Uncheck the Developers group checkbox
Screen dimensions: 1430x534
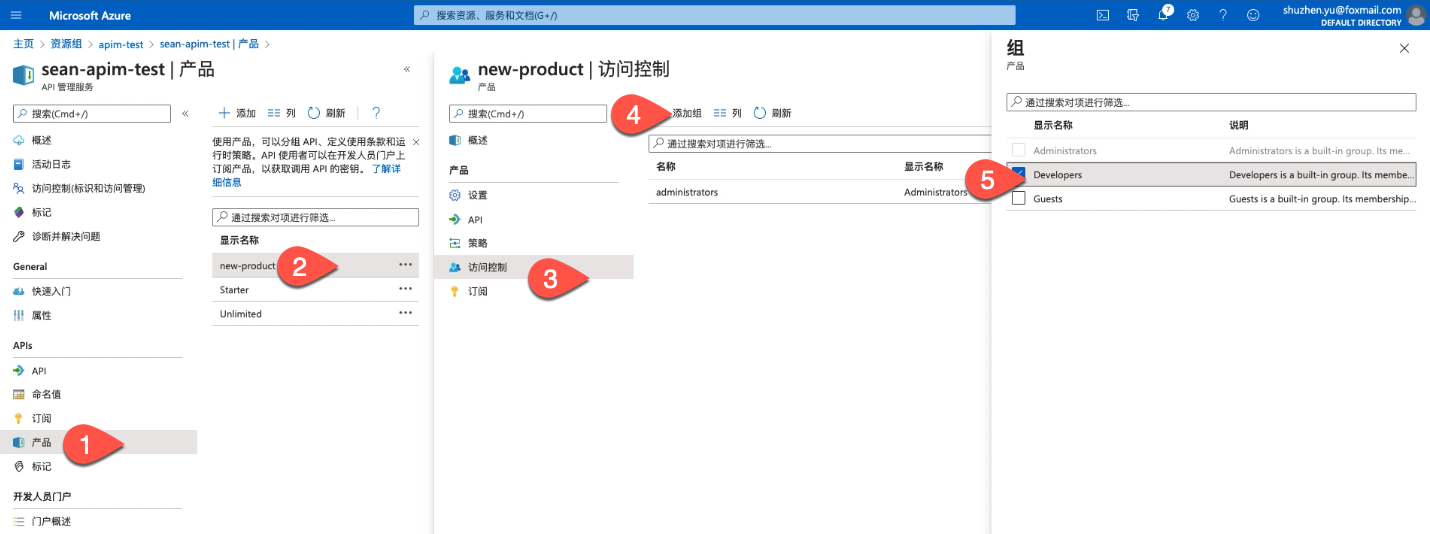pos(1019,174)
